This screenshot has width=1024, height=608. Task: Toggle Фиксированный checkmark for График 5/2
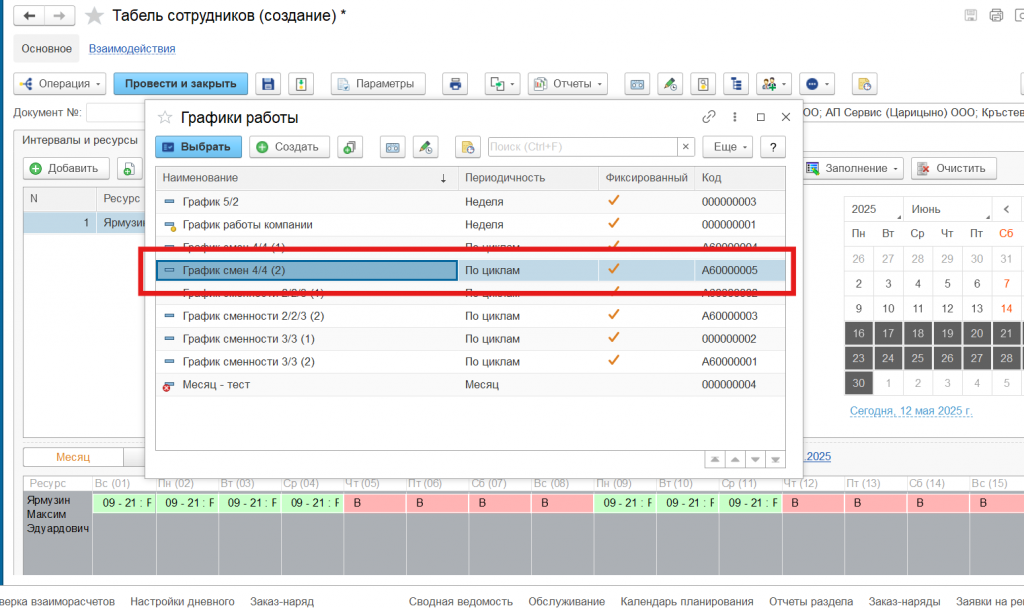click(614, 201)
